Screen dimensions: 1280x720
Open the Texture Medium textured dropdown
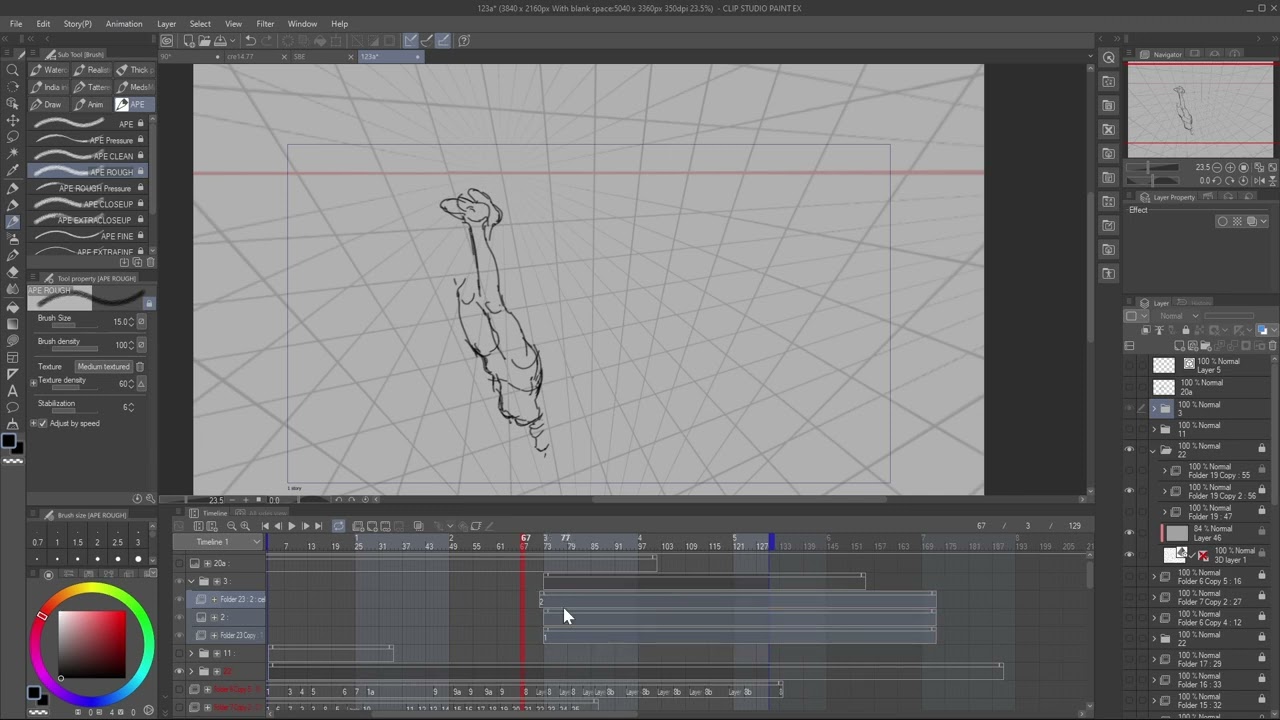pyautogui.click(x=105, y=367)
